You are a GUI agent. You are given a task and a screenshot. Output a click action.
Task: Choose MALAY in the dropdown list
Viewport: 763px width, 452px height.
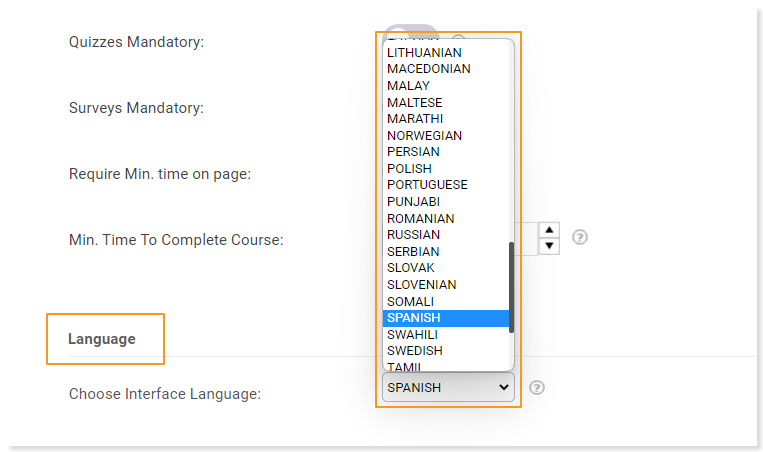click(x=446, y=86)
